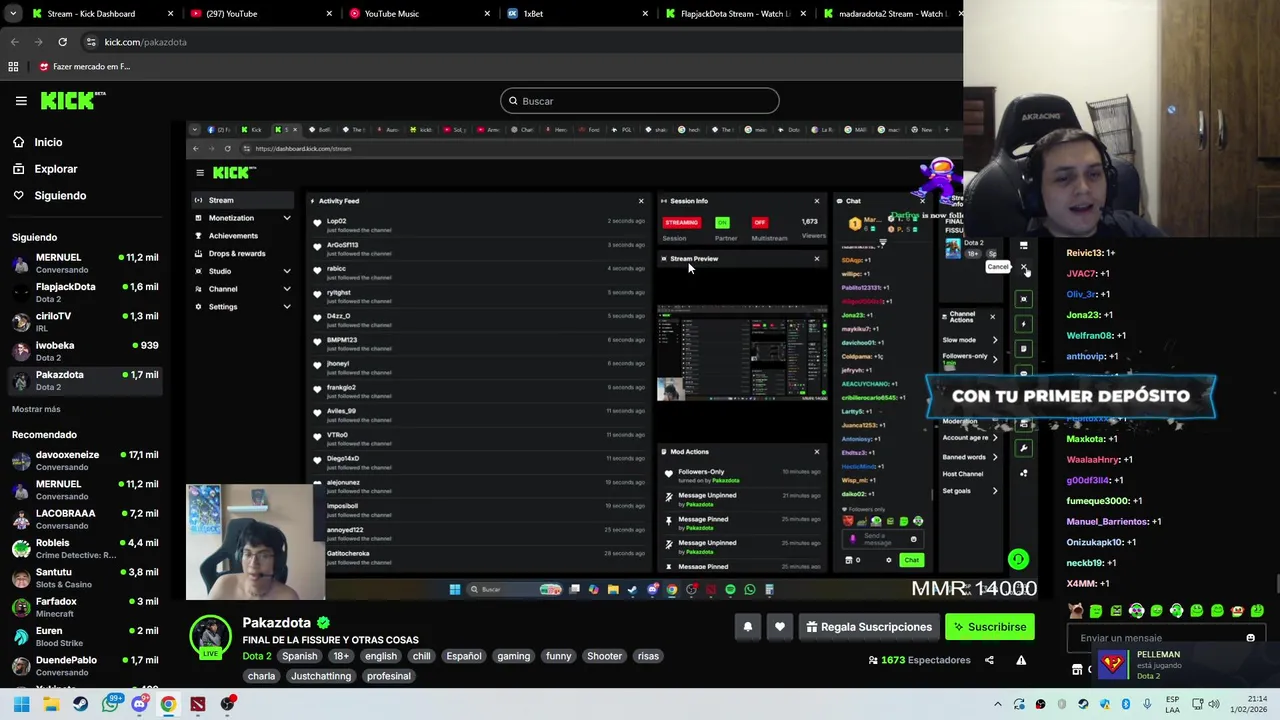Open Fazer mercado bookmark

point(85,67)
